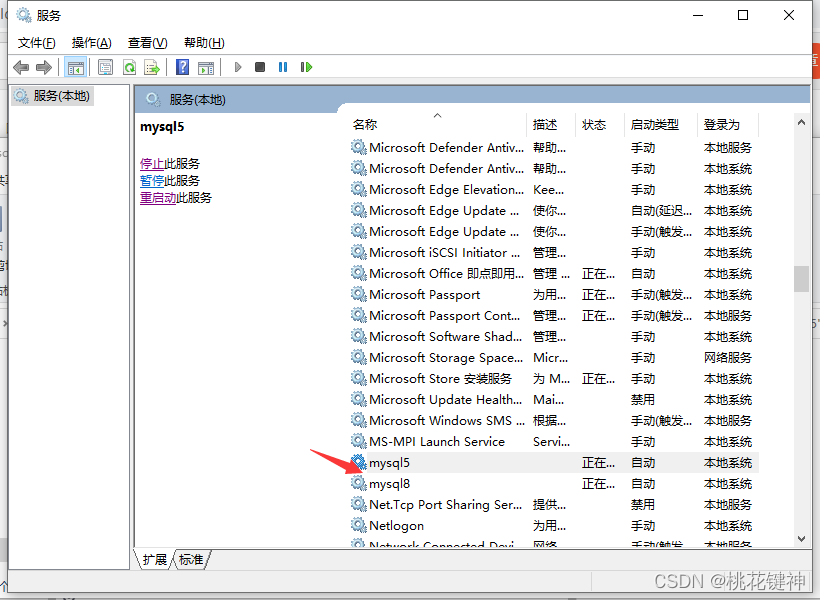This screenshot has width=820, height=600.
Task: Click the 停止 service link
Action: pos(152,164)
